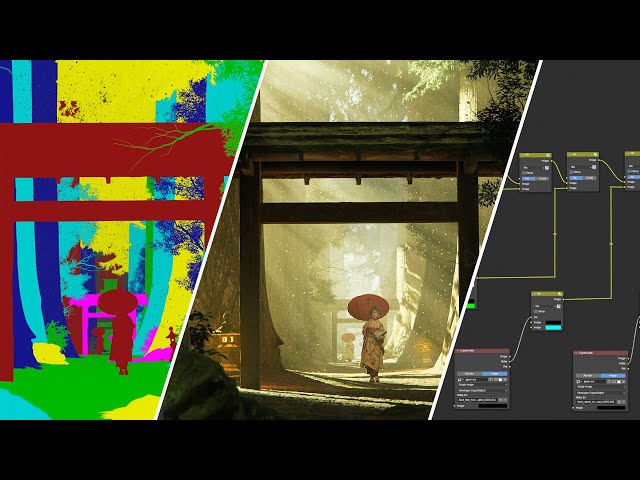The image size is (640, 480).
Task: Toggle include-alpha icon on top-left Mix node
Action: coord(547,168)
